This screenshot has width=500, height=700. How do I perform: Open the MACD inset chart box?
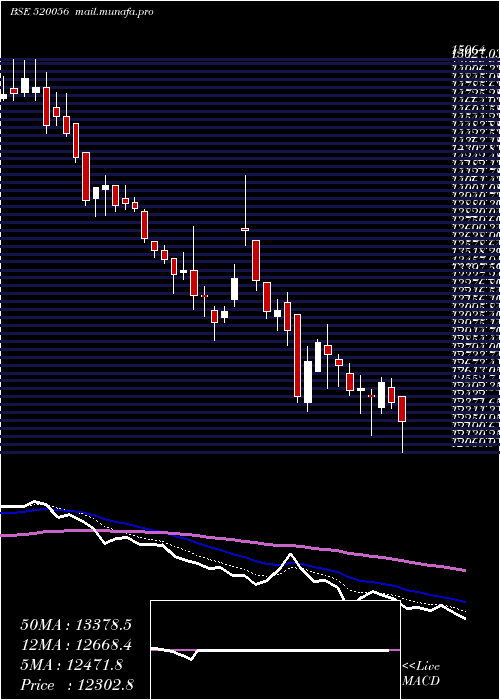coord(275,650)
